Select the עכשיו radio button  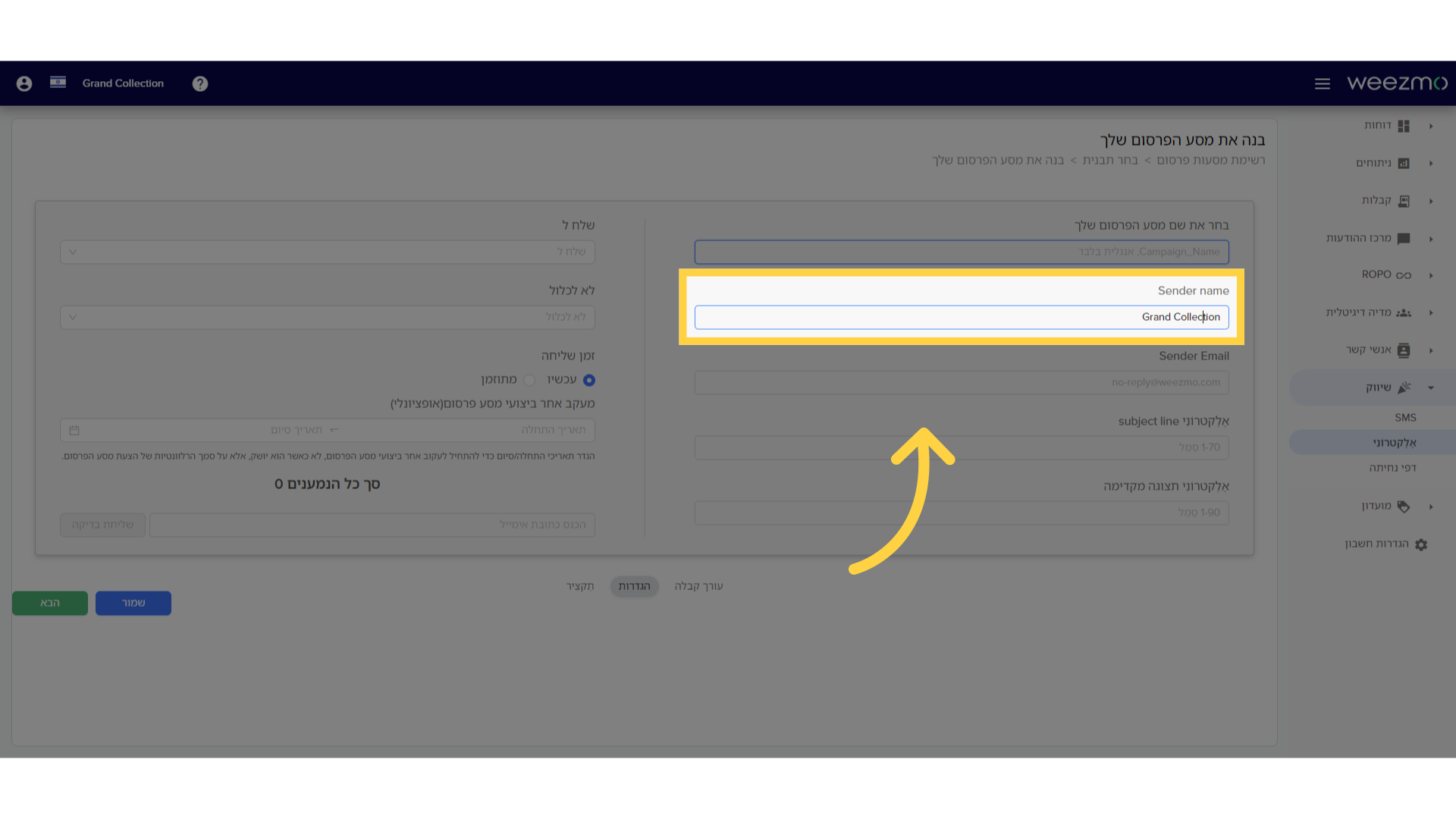pyautogui.click(x=589, y=380)
